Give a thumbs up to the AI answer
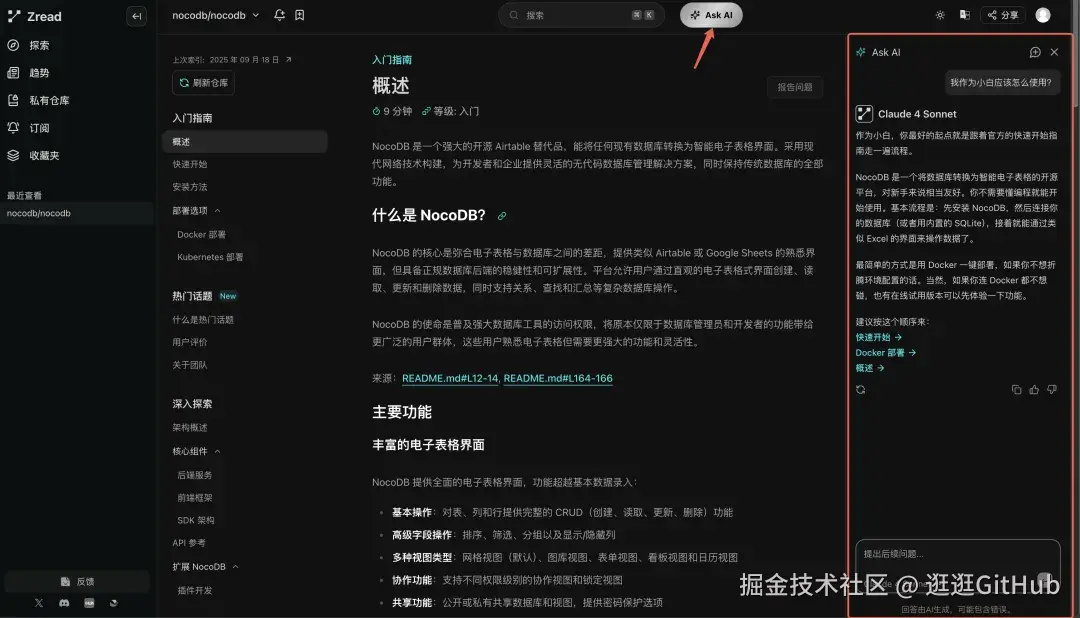Screen dimensions: 1080x618 1033,389
